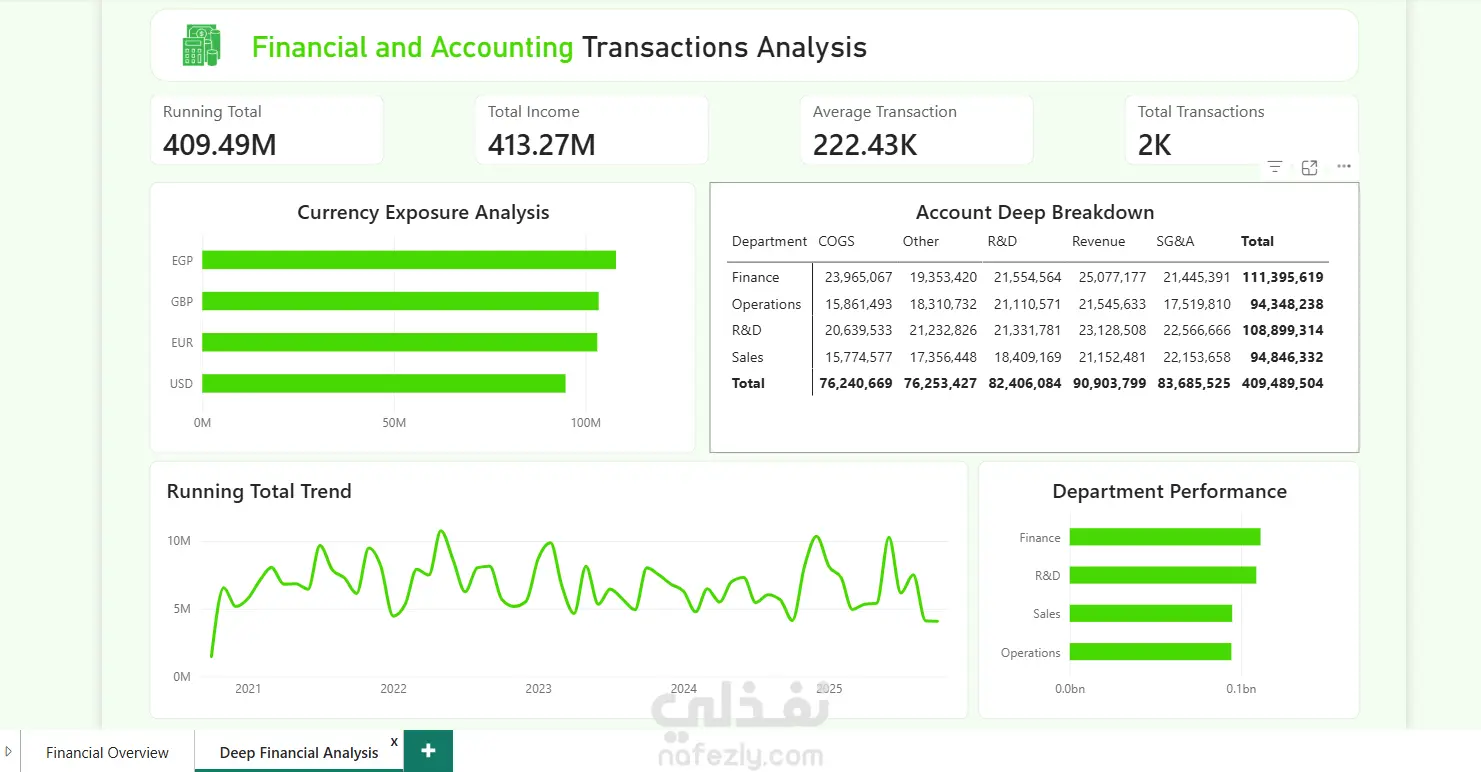This screenshot has height=772, width=1481.
Task: Click cell value 18,310,732
Action: click(943, 304)
